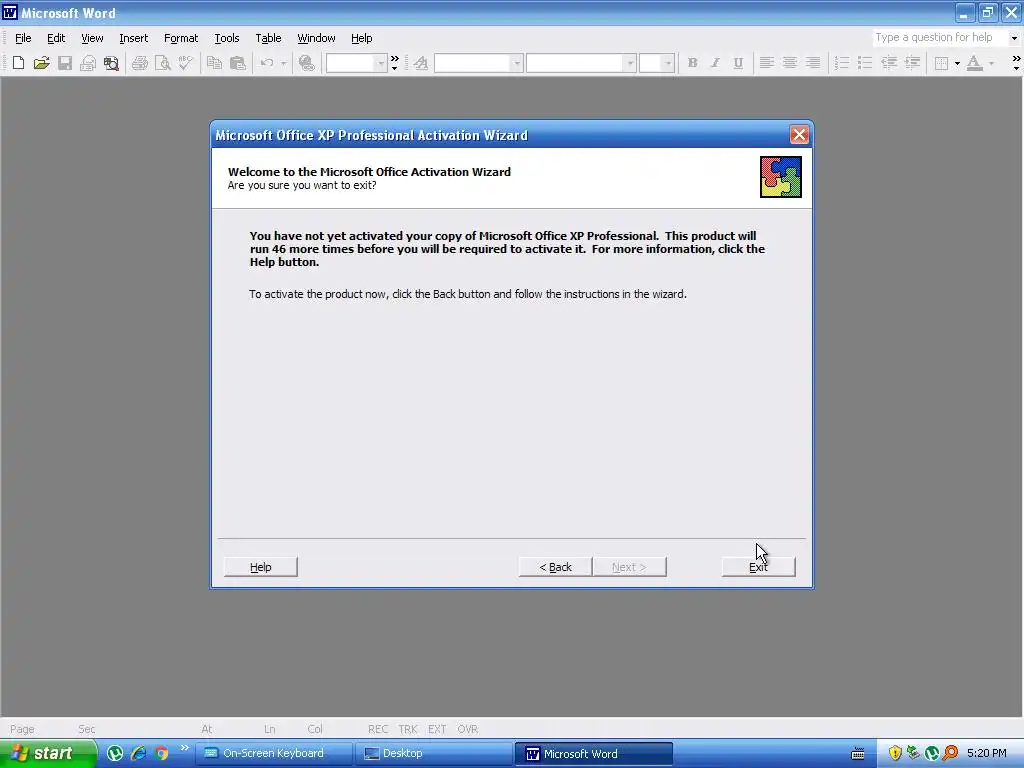Open the Font name combo box
This screenshot has width=1024, height=768.
tap(581, 63)
